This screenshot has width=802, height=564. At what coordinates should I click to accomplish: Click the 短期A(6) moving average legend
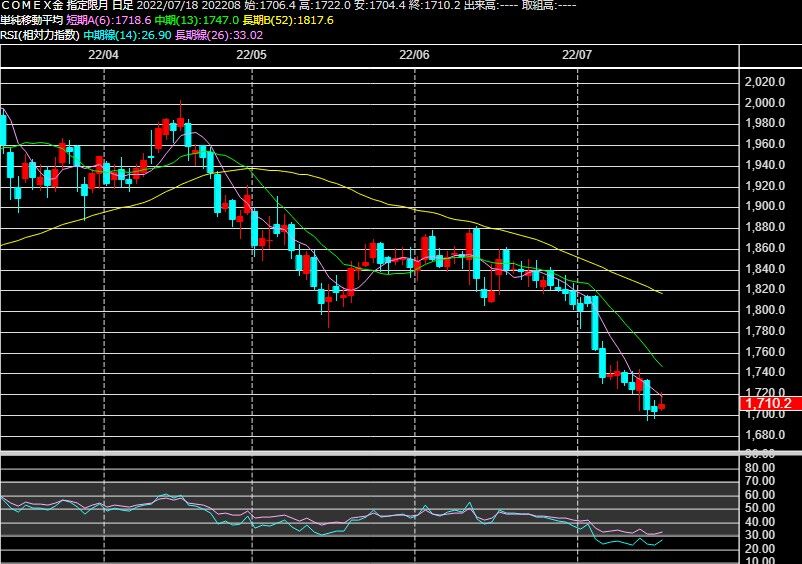[109, 20]
